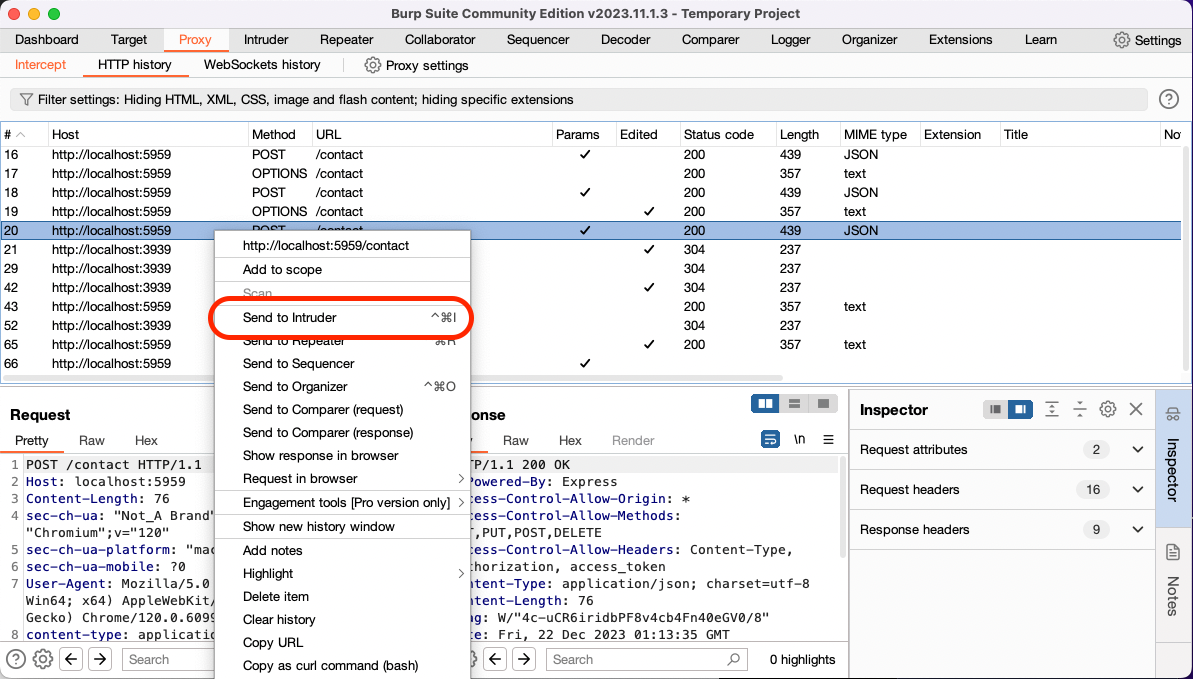Image resolution: width=1193 pixels, height=679 pixels.
Task: Click the MIME type column header
Action: 879,135
